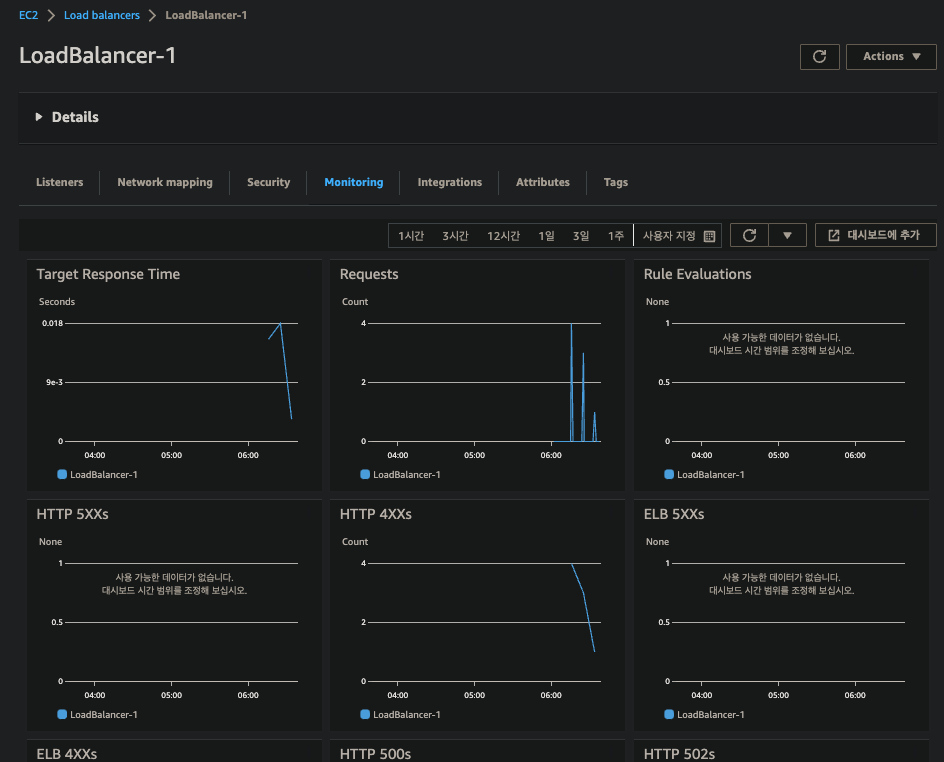Click the Requests chart title

(369, 274)
